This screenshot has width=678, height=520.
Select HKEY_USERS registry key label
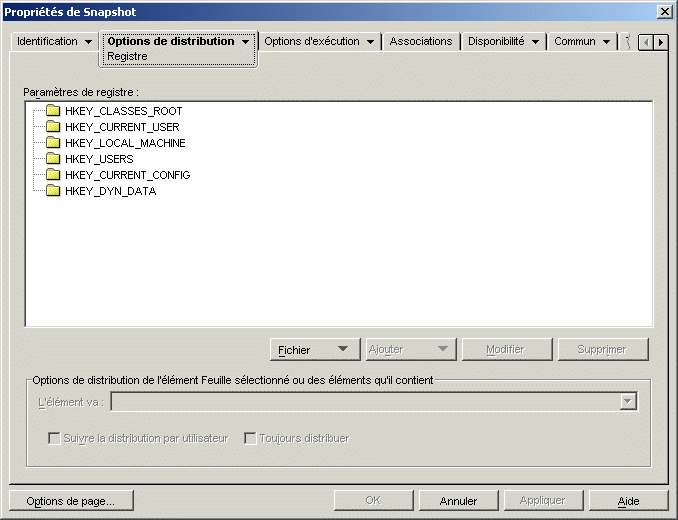click(x=99, y=159)
